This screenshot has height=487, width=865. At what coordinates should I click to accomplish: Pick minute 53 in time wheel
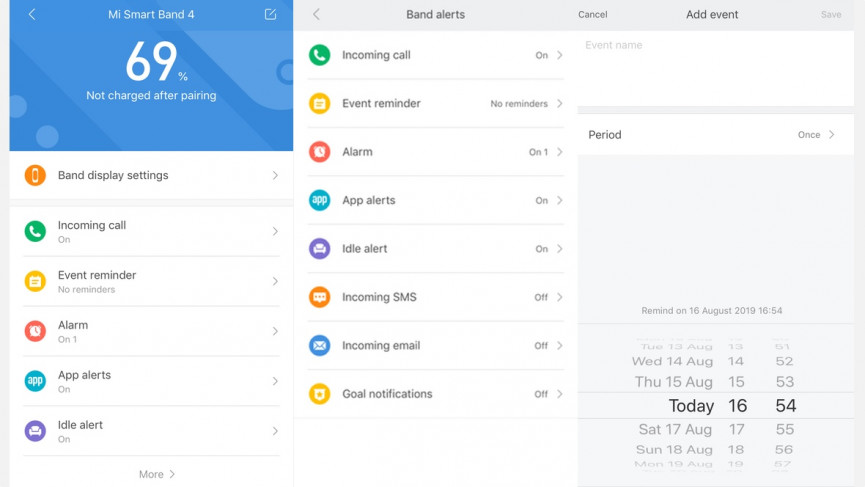(784, 382)
